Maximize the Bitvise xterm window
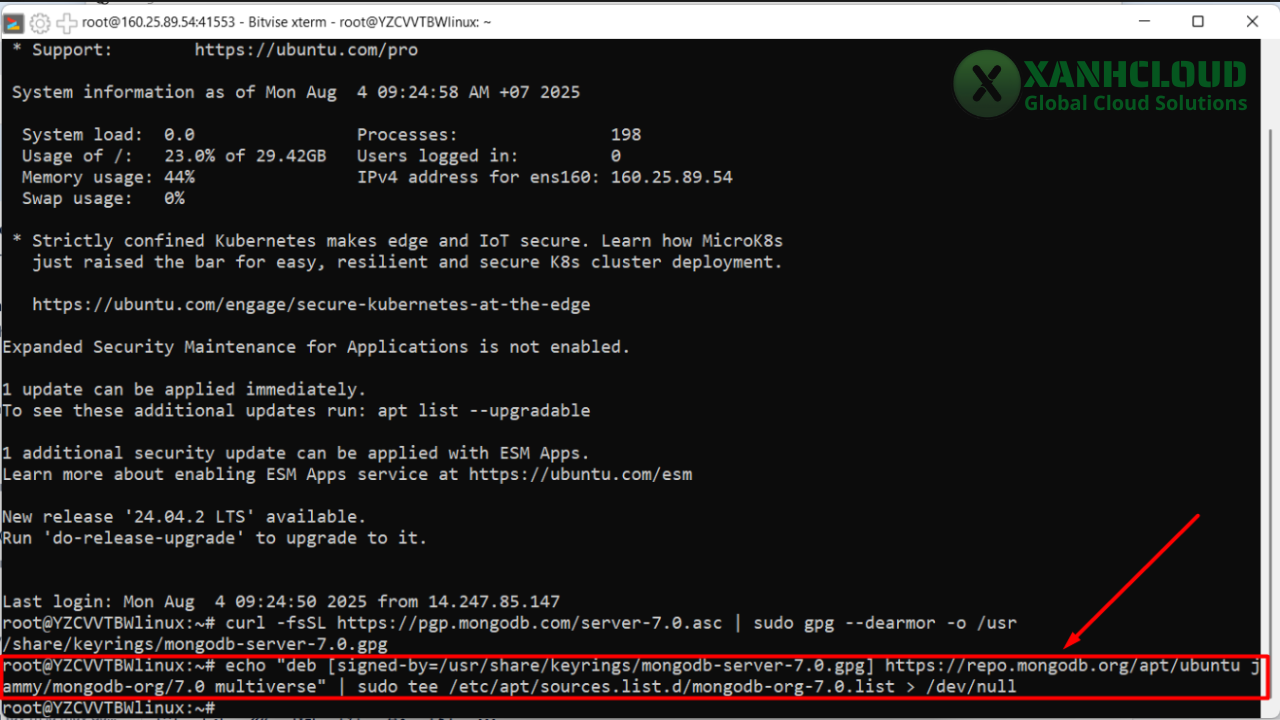Screen dimensions: 1280x720 coord(1198,21)
